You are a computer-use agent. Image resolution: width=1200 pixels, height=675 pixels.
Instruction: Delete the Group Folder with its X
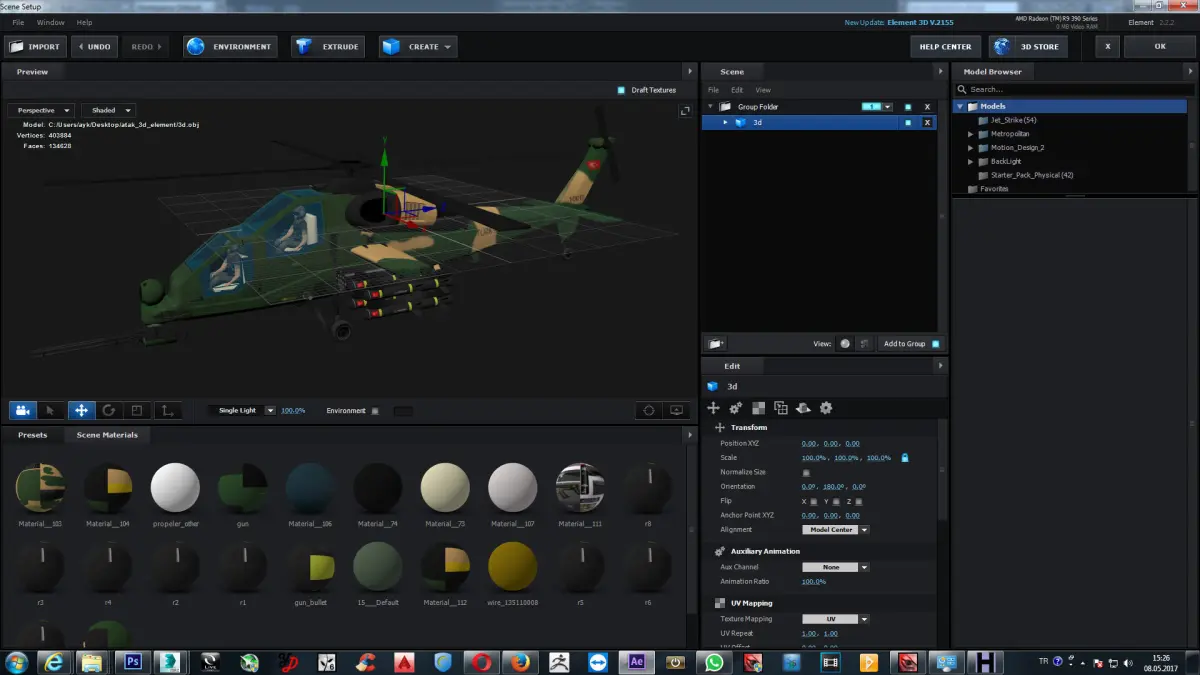[x=927, y=107]
